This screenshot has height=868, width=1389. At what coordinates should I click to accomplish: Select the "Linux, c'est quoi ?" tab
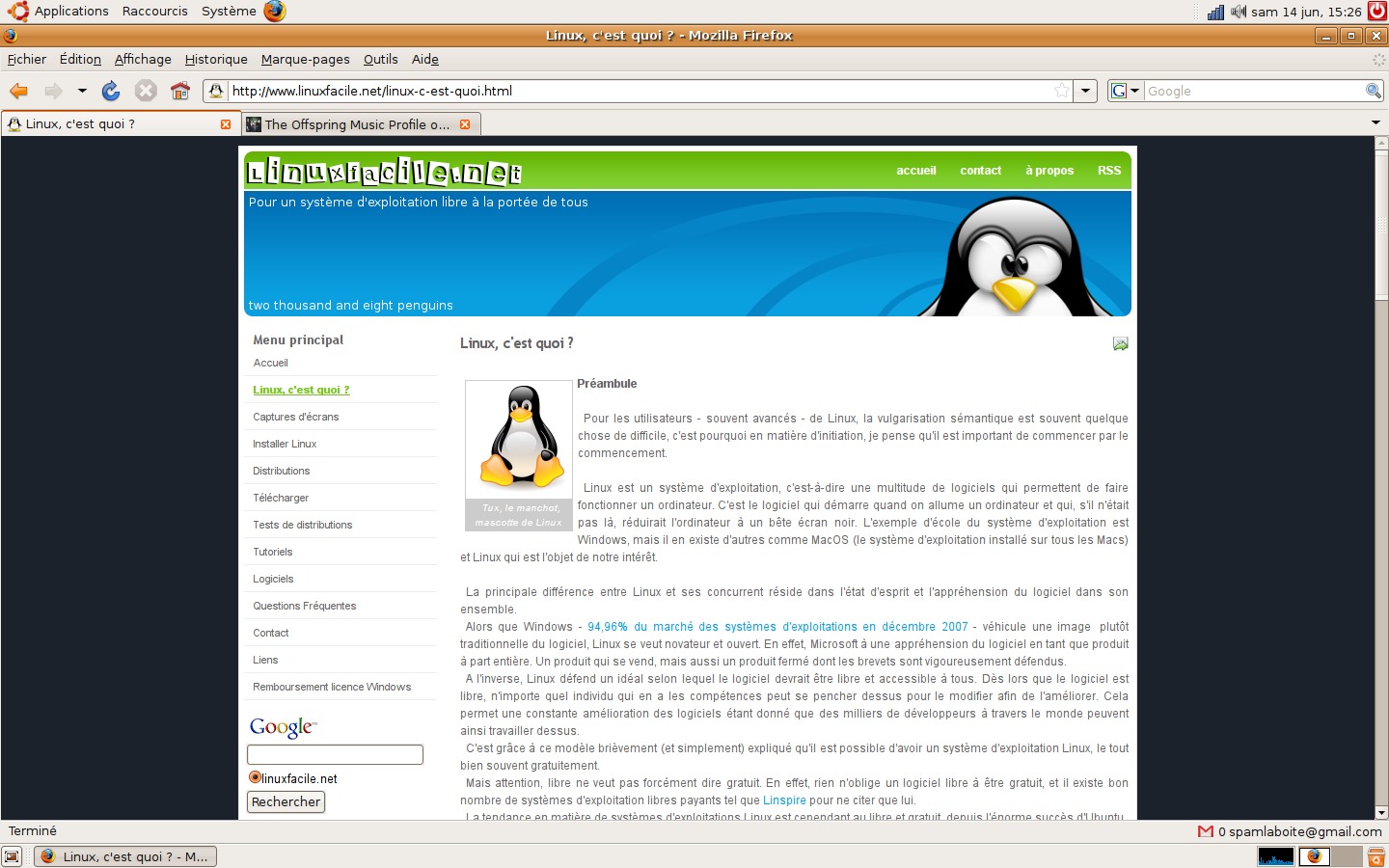click(120, 124)
